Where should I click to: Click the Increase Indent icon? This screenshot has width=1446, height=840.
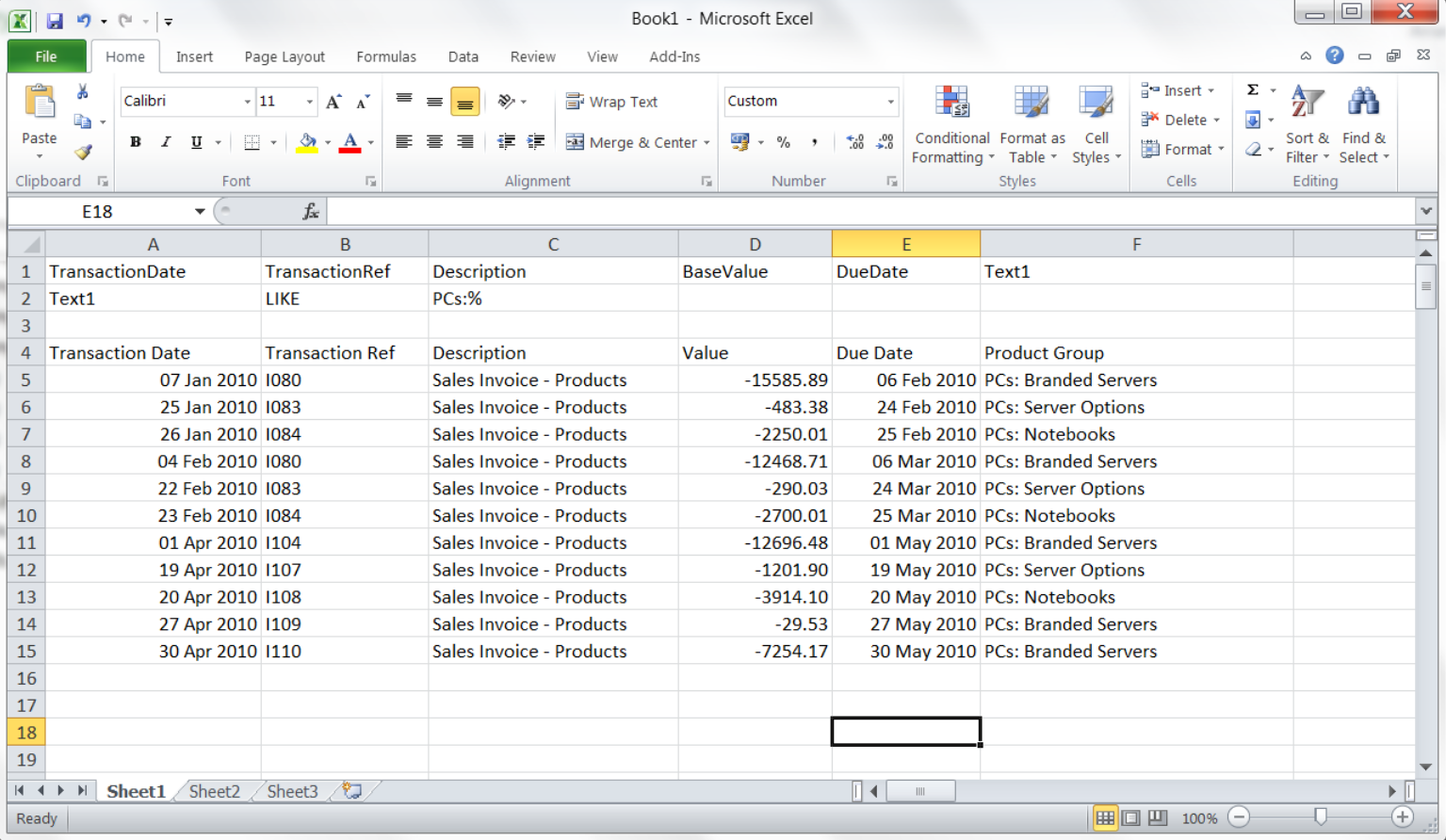point(536,142)
